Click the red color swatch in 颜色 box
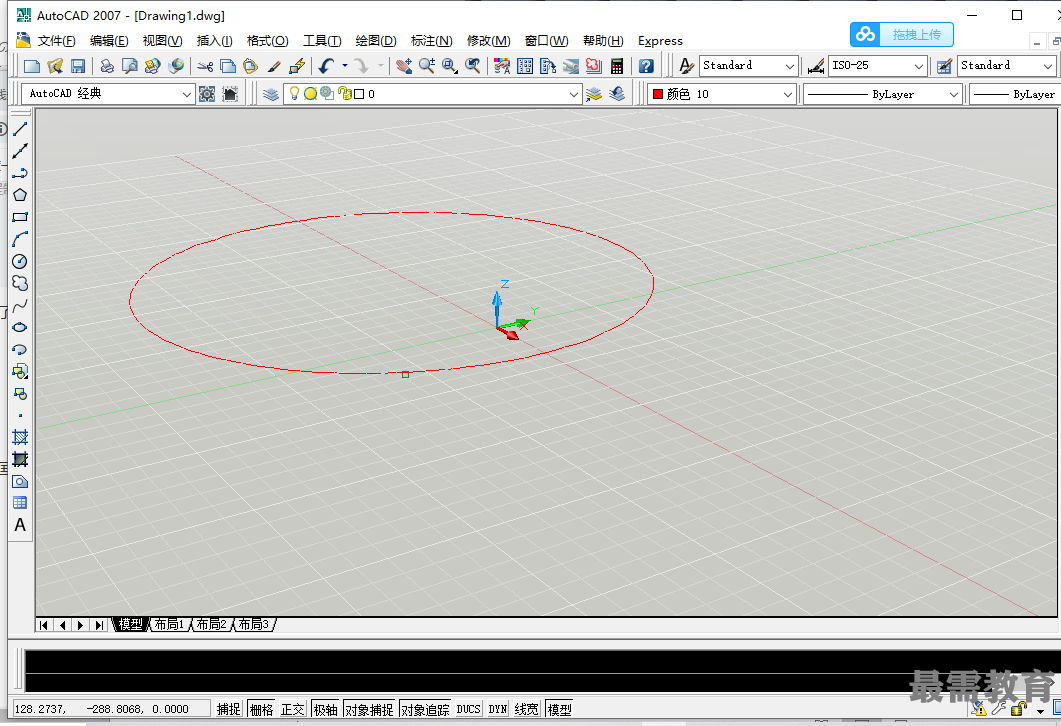 coord(657,94)
